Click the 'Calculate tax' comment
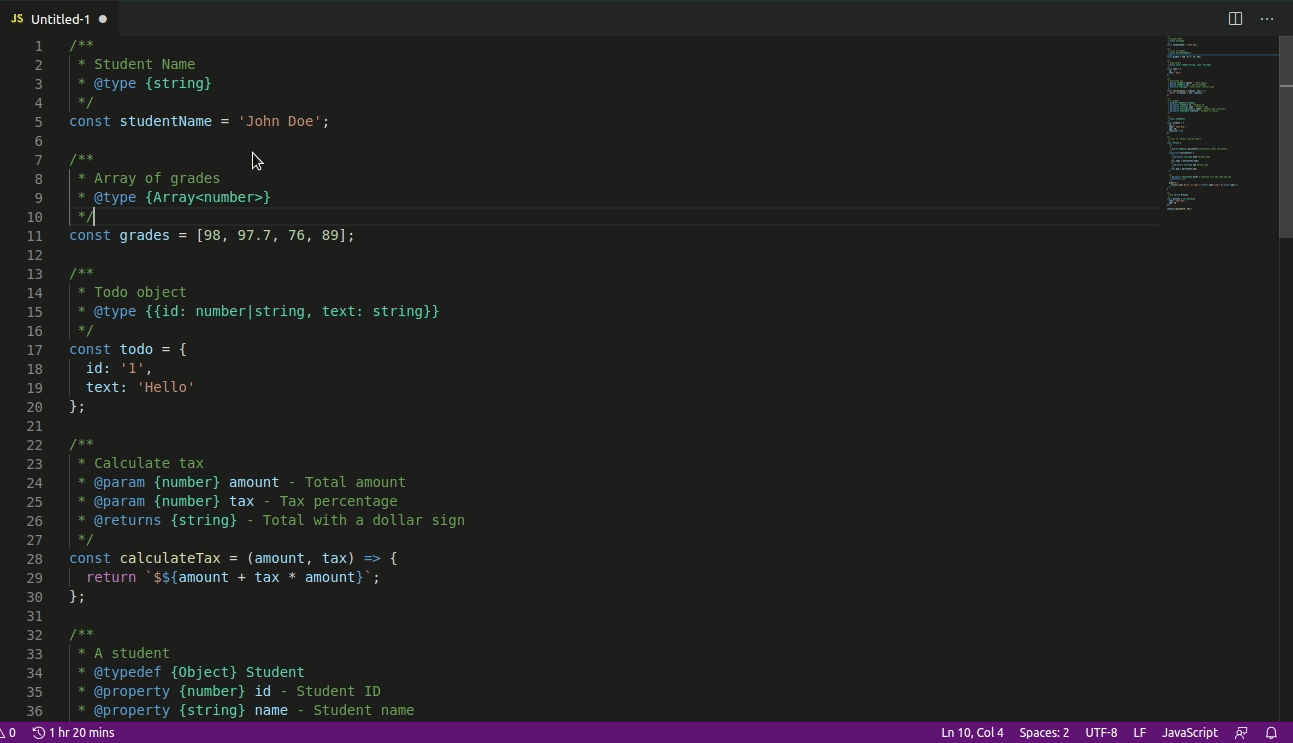Screen dimensions: 1293x743 (149, 463)
